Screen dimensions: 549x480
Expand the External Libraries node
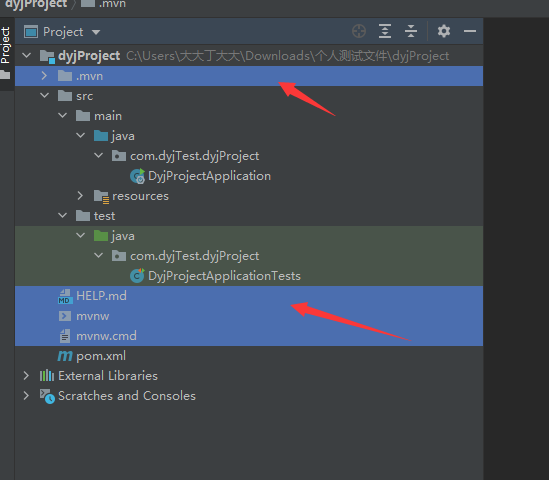point(26,376)
